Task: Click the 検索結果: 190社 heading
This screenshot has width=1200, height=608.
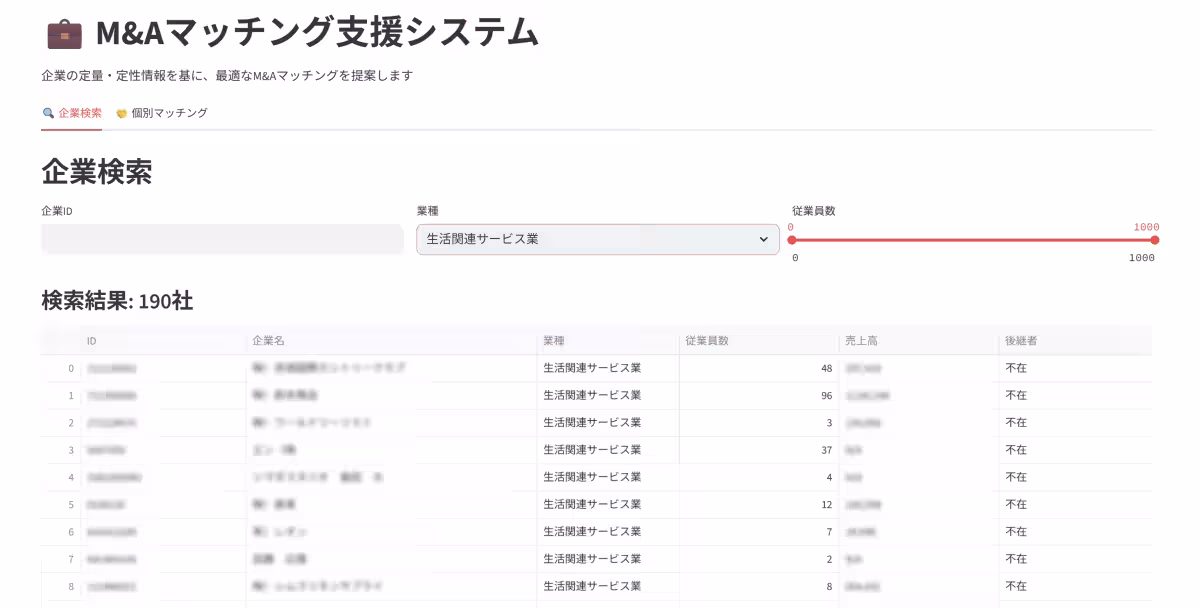Action: 116,301
